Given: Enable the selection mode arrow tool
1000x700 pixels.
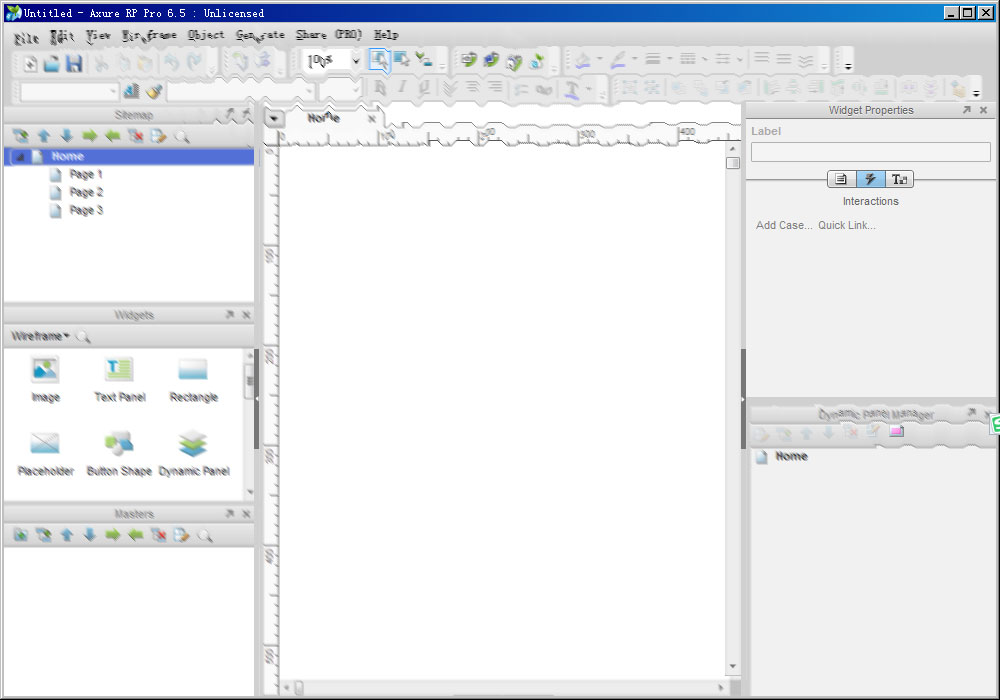Looking at the screenshot, I should point(379,60).
